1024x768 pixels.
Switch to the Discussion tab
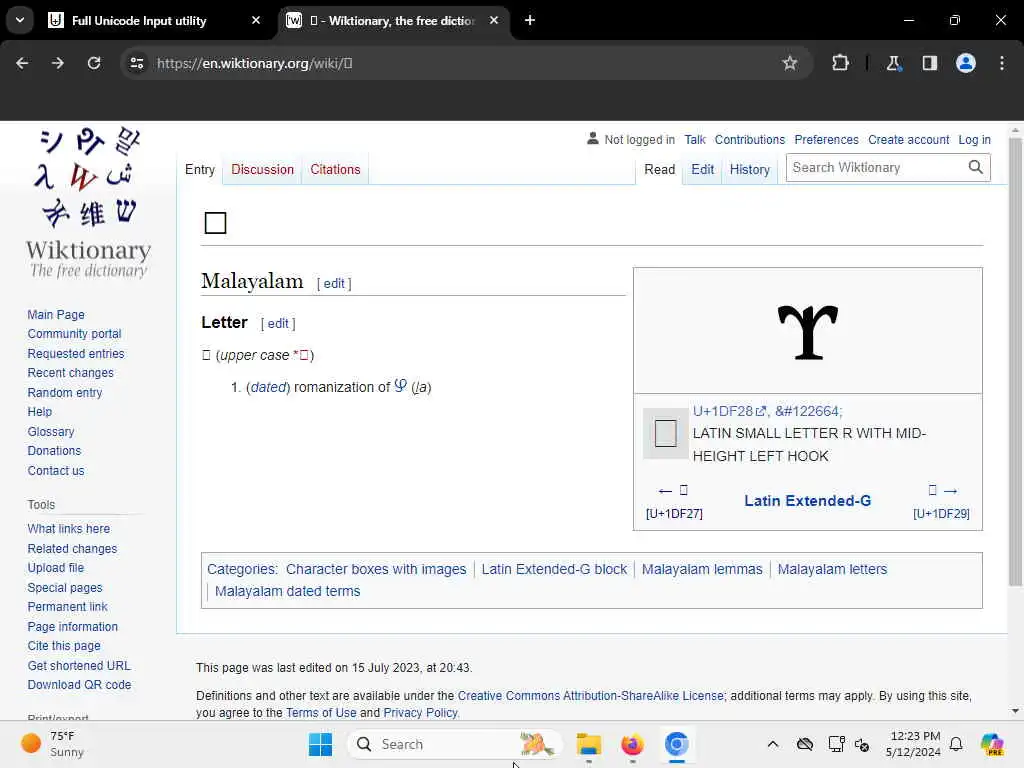pyautogui.click(x=263, y=170)
